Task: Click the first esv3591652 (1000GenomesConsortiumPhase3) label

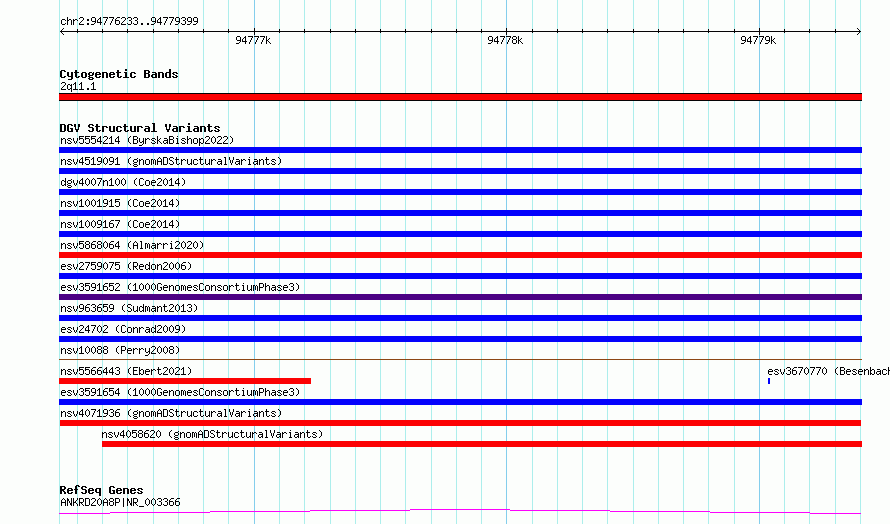Action: pyautogui.click(x=180, y=287)
